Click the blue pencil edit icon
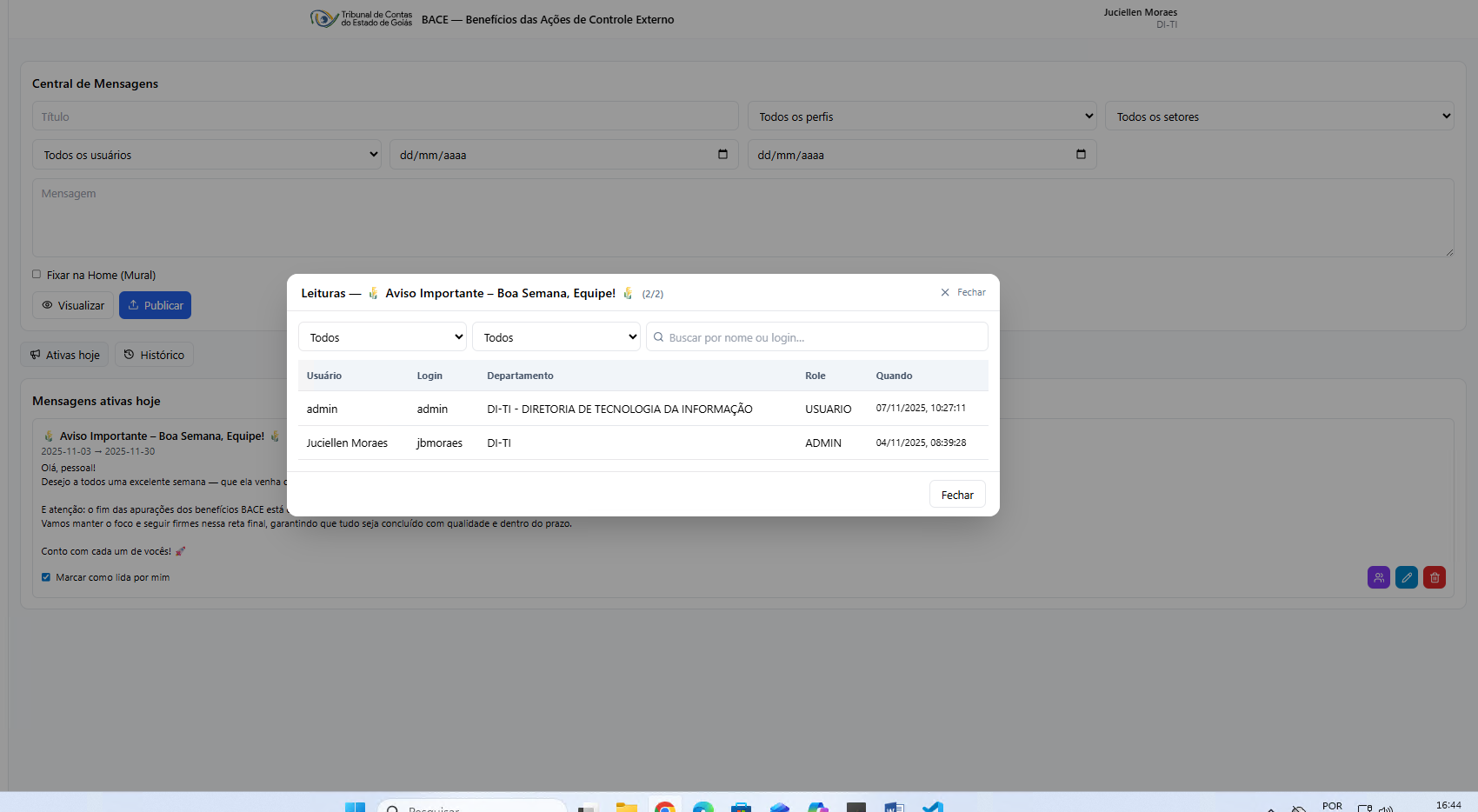 pos(1406,577)
